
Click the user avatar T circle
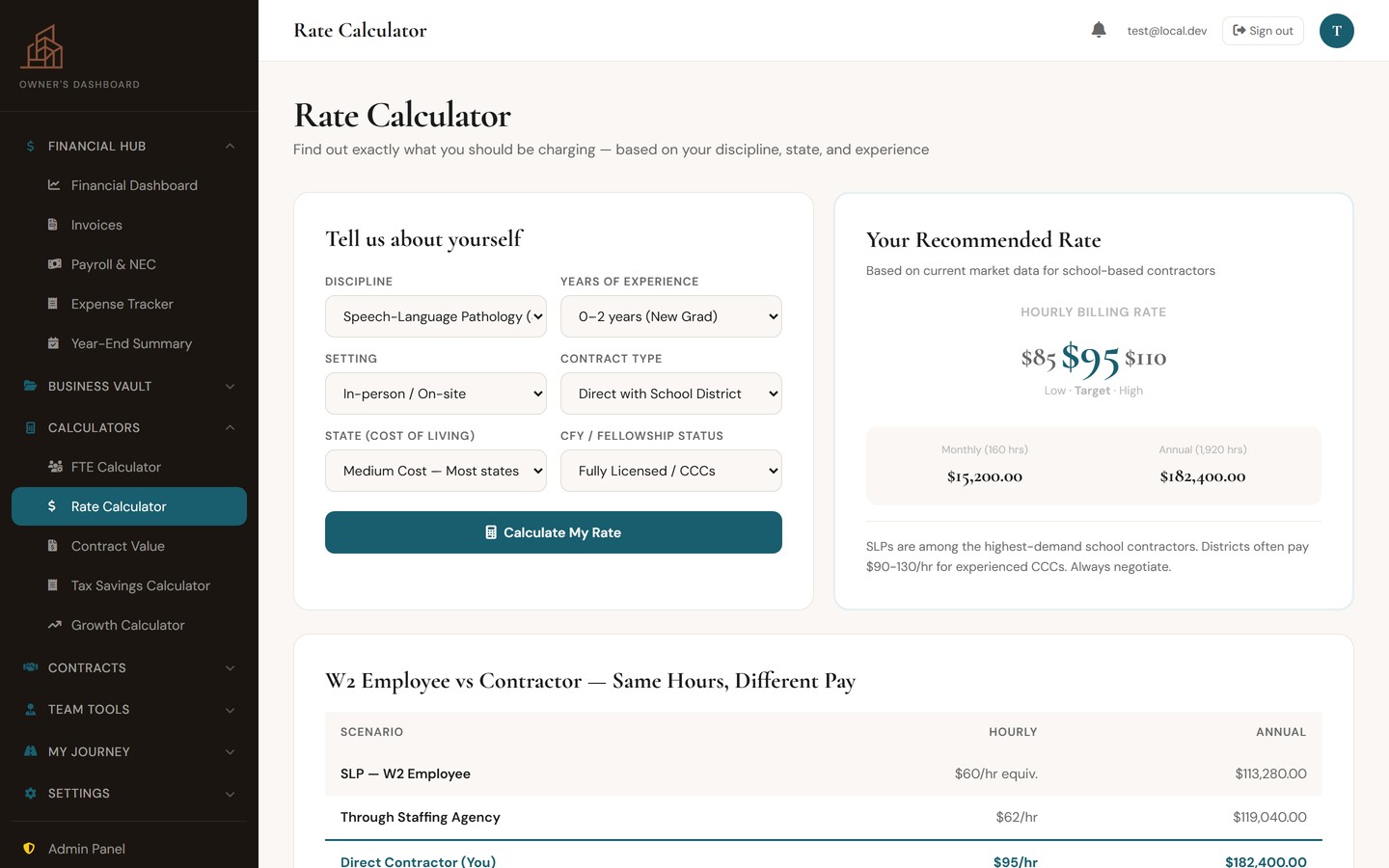1337,31
